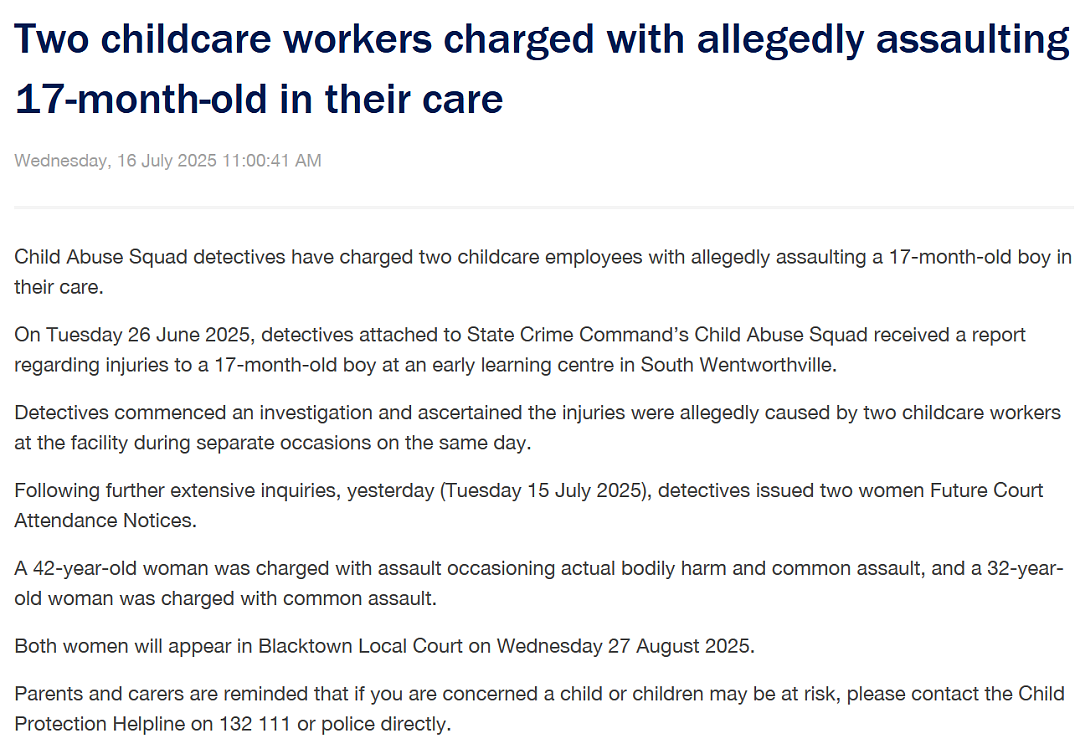Click the publication date Wednesday, 16 July 2025
1080x754 pixels.
point(116,160)
